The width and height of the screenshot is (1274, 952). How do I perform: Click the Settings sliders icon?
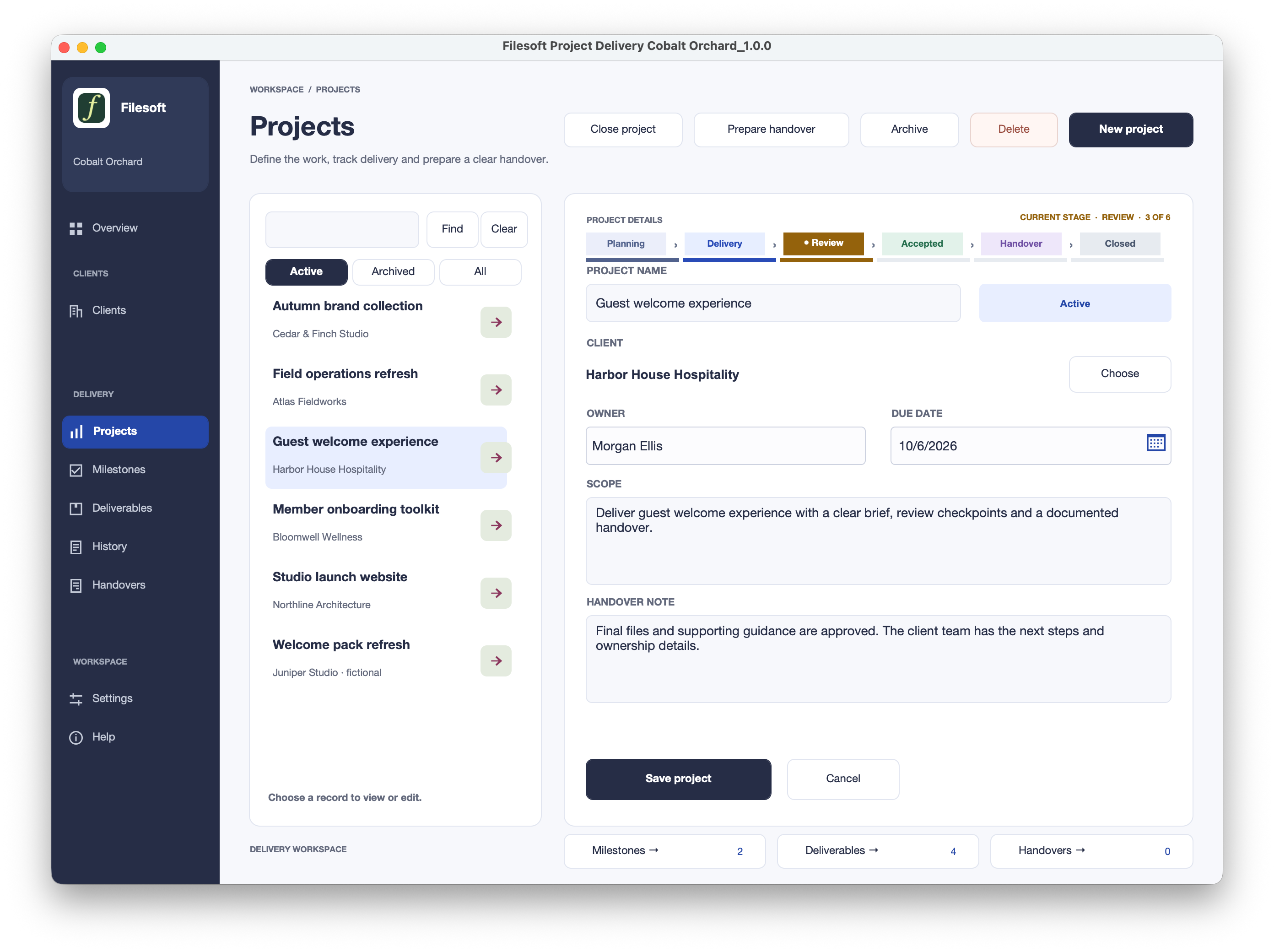tap(76, 699)
